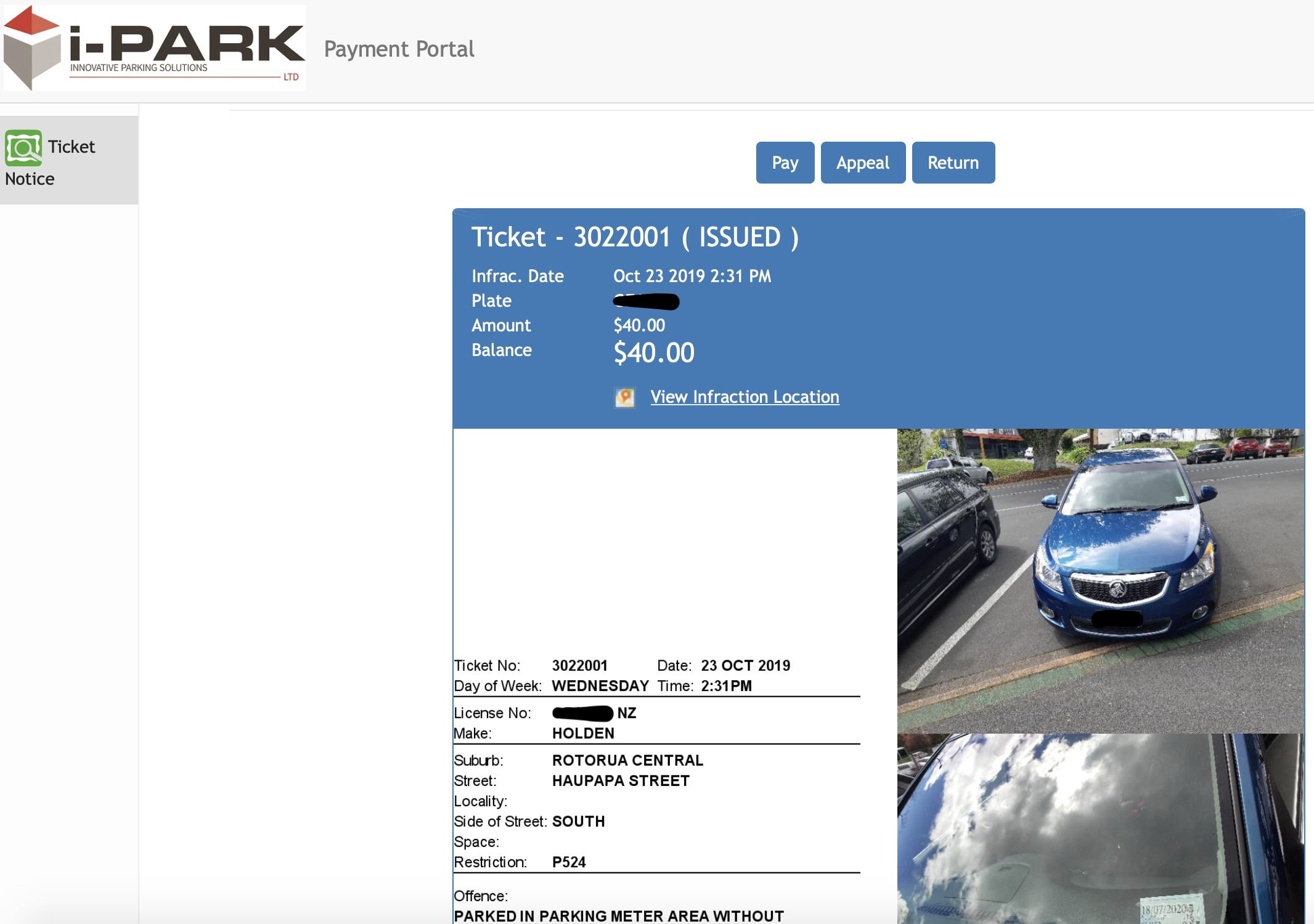The width and height of the screenshot is (1314, 924).
Task: Click the i-PARK logo
Action: pos(154,48)
